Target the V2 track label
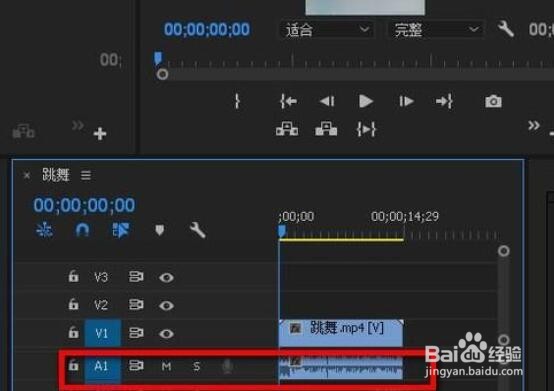This screenshot has height=391, width=554. [101, 305]
